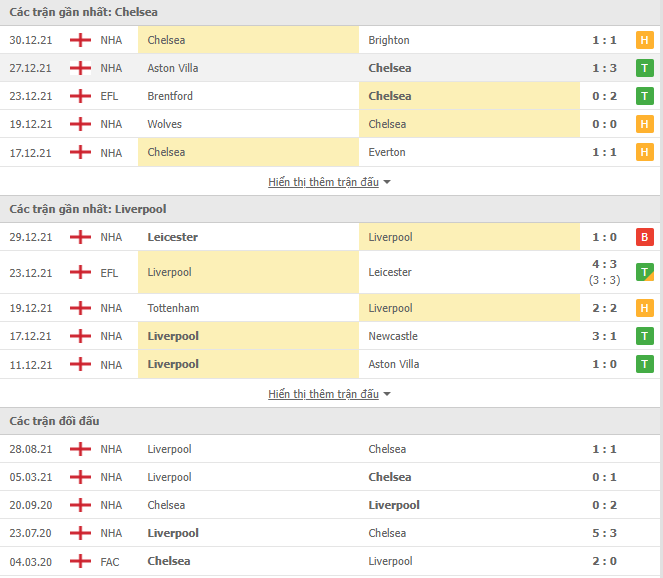This screenshot has height=578, width=663.
Task: Open the Liverpool vs Chelsea 5:3 score
Action: (604, 533)
